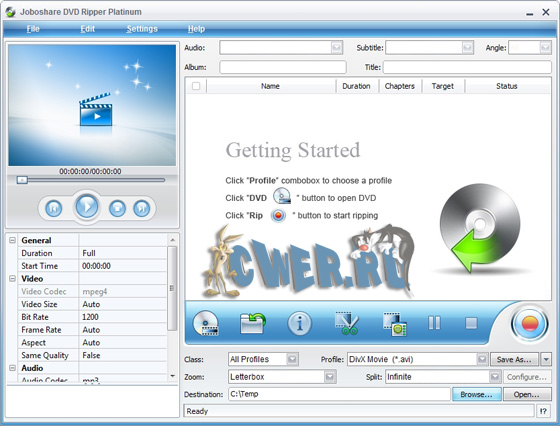Collapse the General settings group
This screenshot has width=560, height=426.
tap(12, 240)
